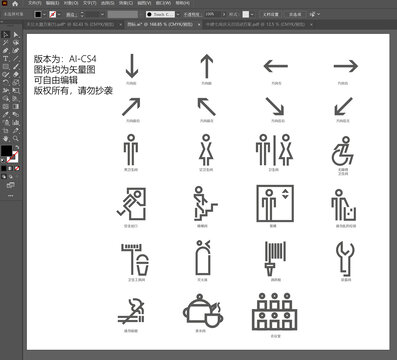Select the Rectangle tool

(x=6, y=67)
